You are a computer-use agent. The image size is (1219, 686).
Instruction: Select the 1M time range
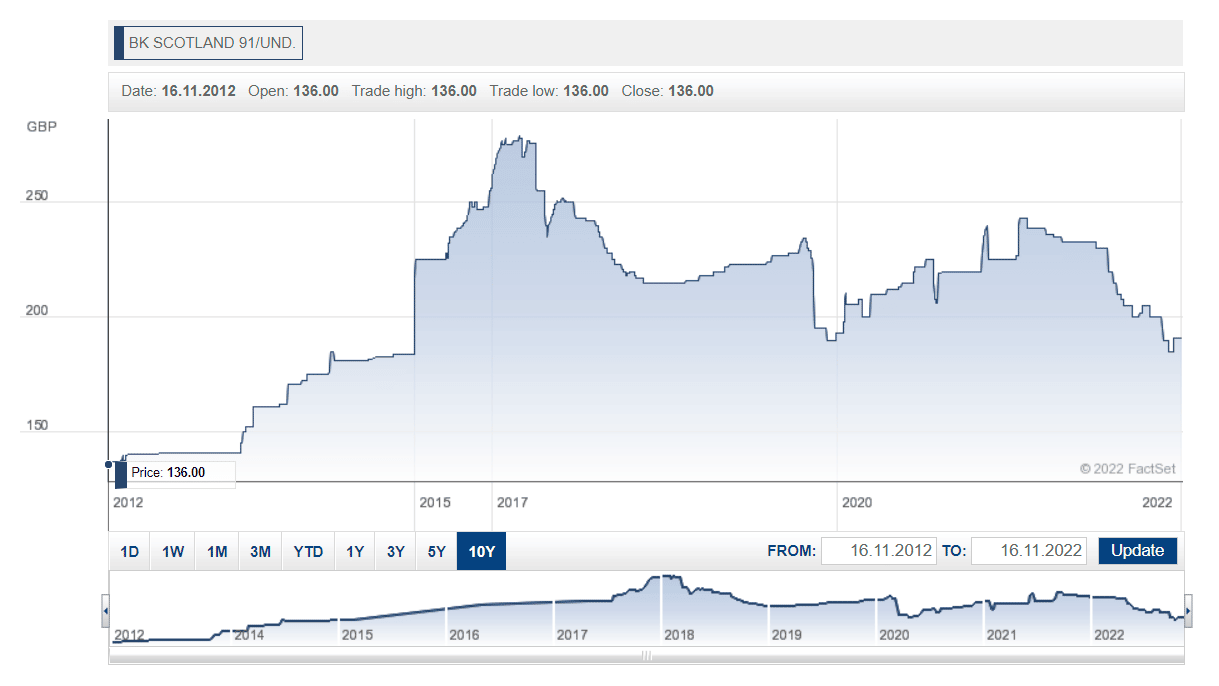click(216, 551)
